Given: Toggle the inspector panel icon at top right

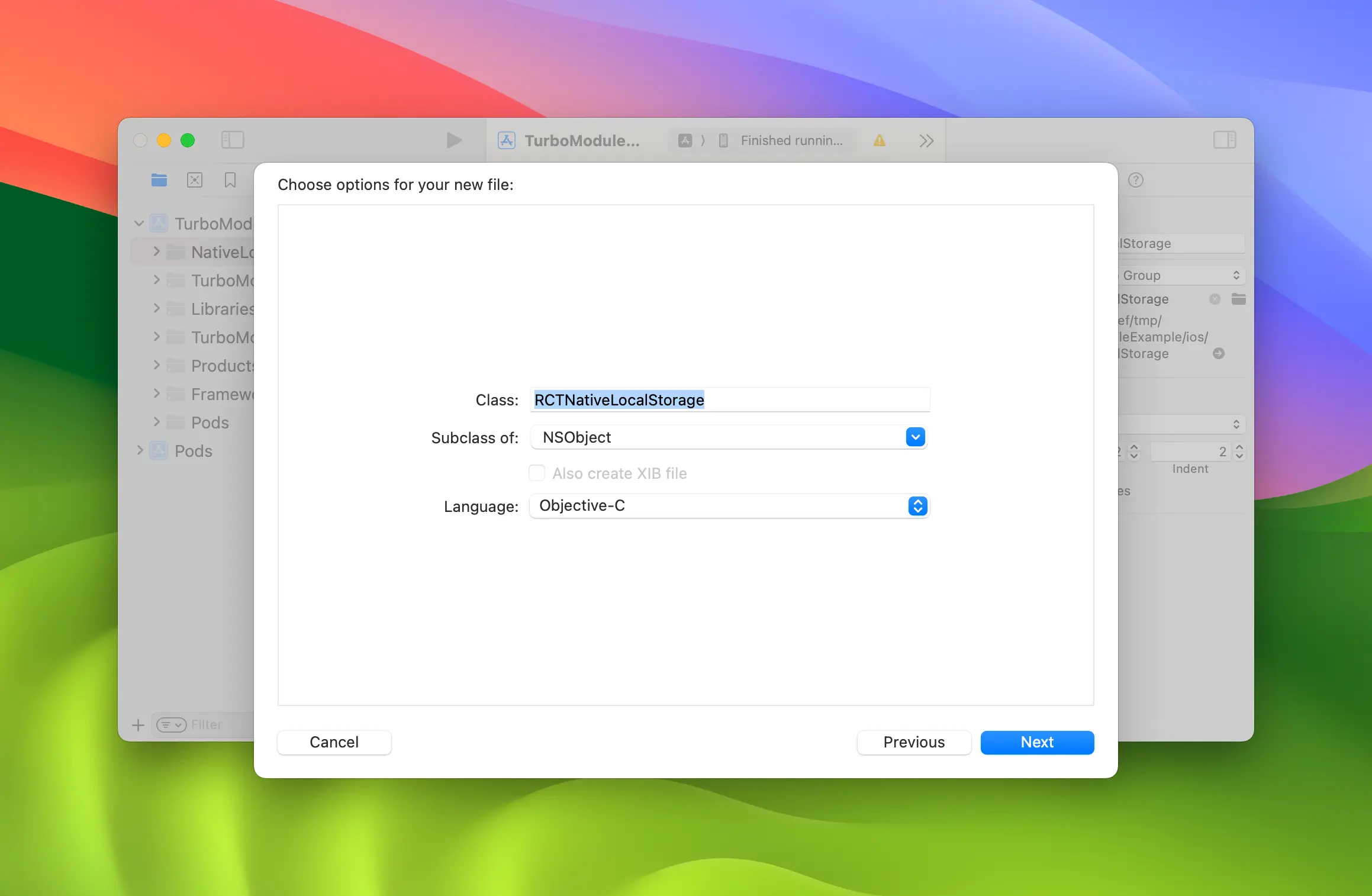Looking at the screenshot, I should [x=1225, y=140].
